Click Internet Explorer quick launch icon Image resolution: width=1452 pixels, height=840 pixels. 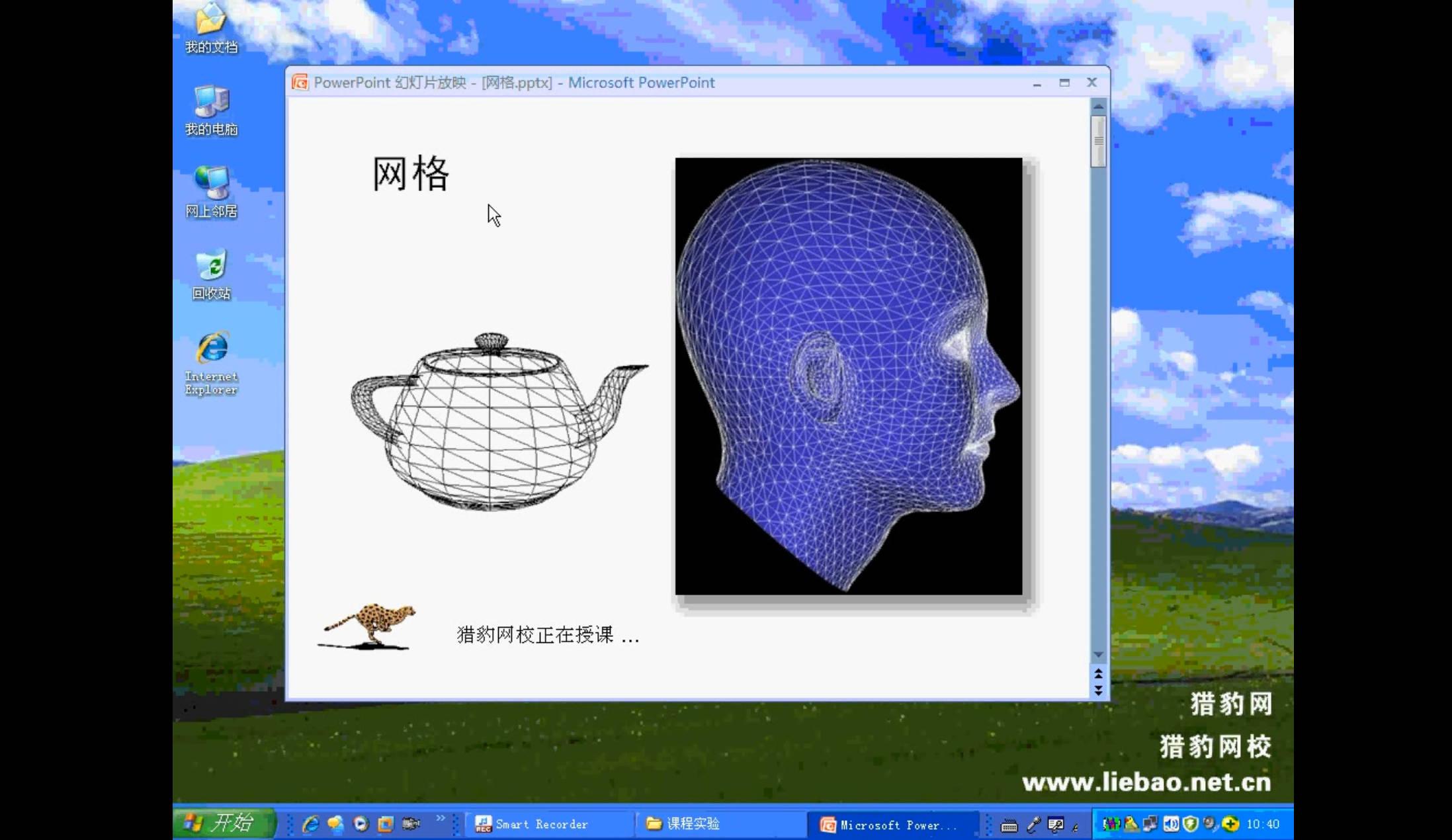(310, 823)
